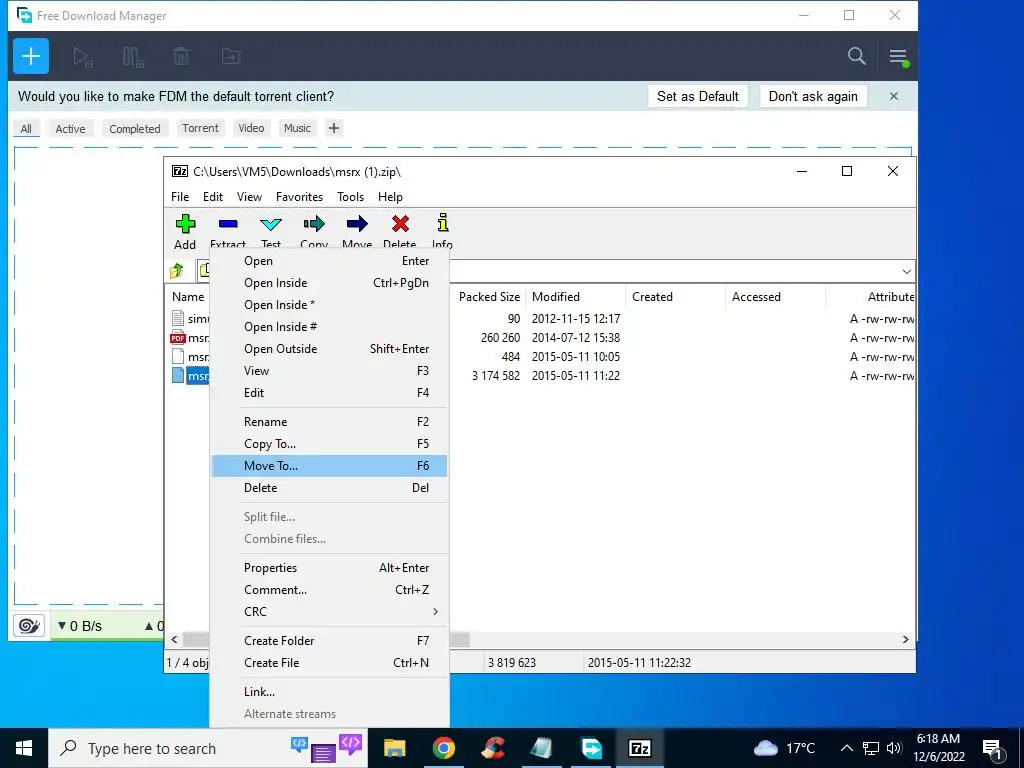Click the packed size value 3 174 582
Screen dimensions: 1024x768
[496, 376]
